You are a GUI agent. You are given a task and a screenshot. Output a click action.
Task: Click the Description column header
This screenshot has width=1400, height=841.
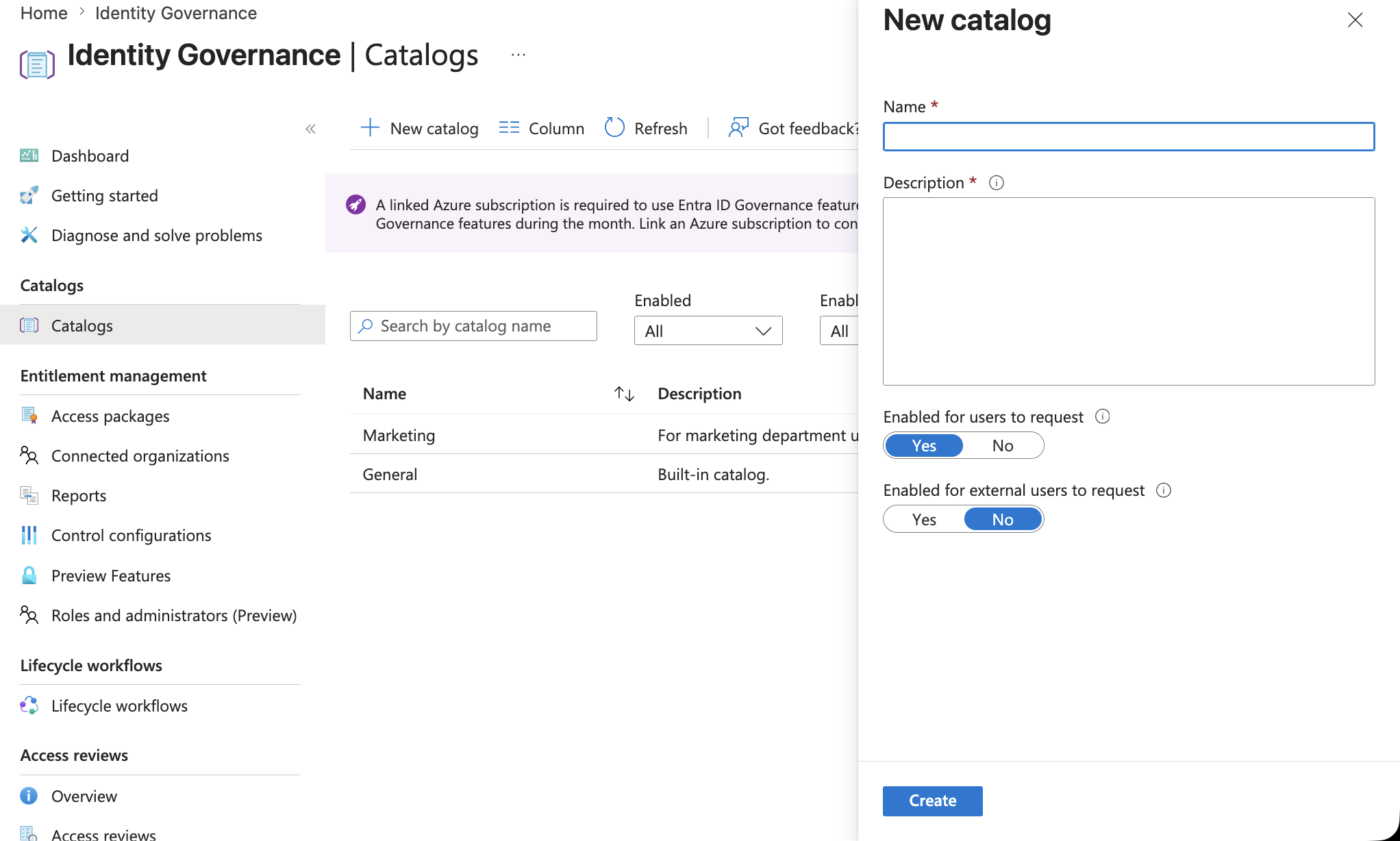click(699, 394)
